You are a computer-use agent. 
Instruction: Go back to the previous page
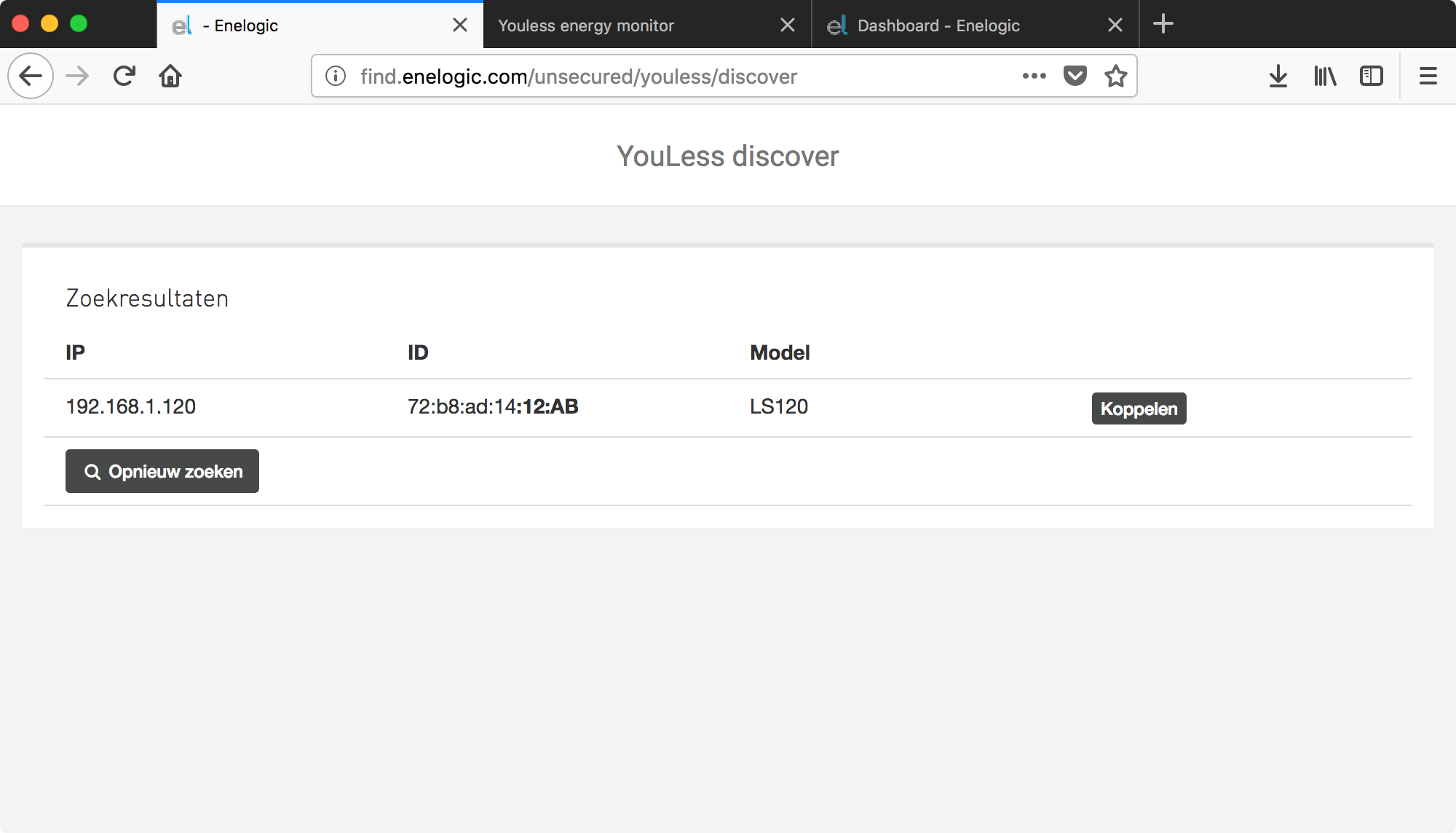point(31,76)
